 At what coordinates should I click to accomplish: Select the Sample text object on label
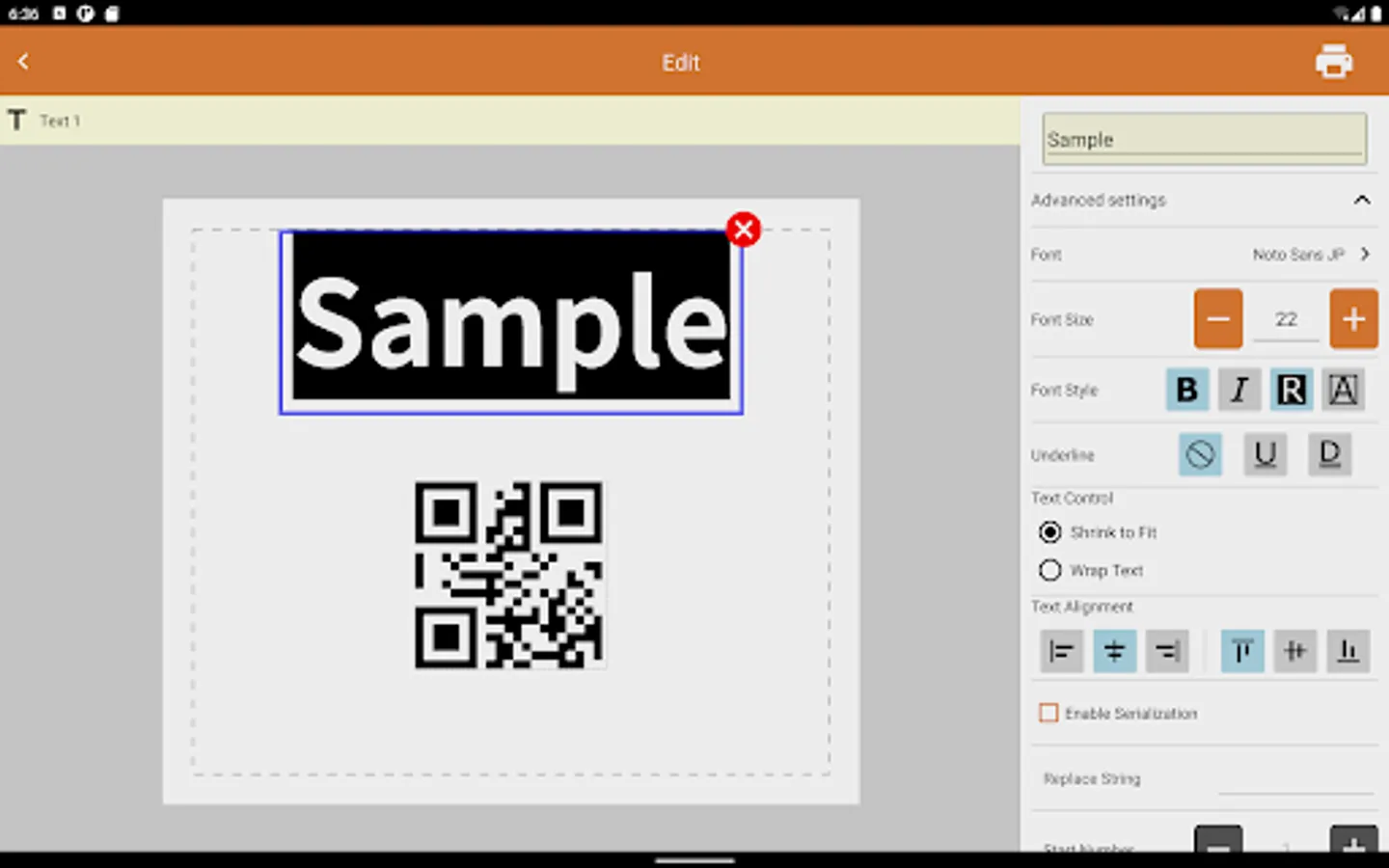511,322
